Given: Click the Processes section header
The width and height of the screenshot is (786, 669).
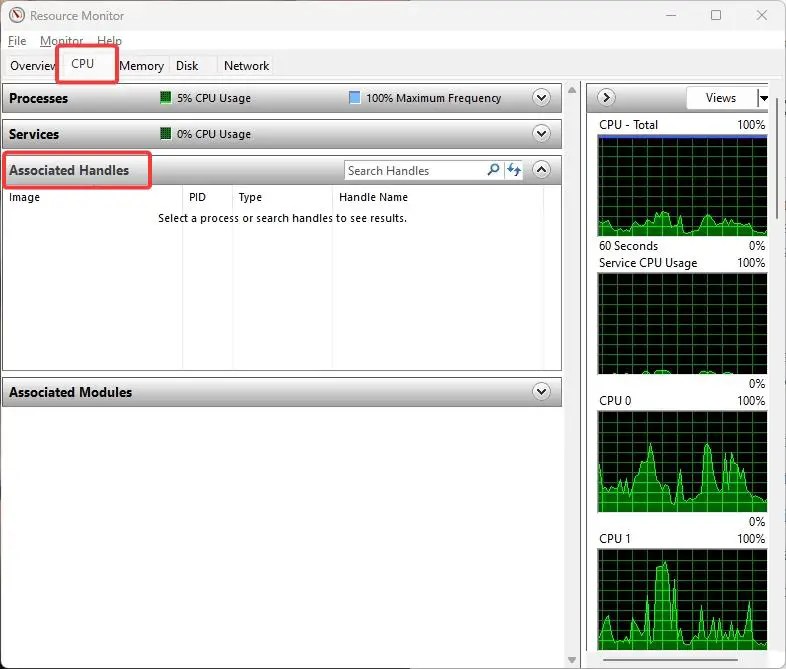Looking at the screenshot, I should (x=282, y=98).
